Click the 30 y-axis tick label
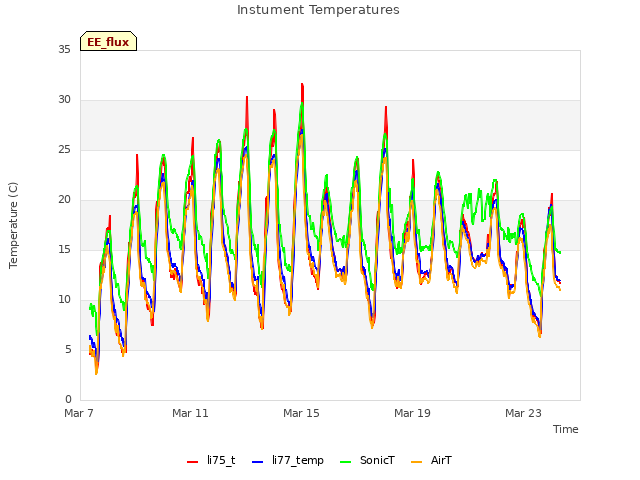 (x=64, y=100)
